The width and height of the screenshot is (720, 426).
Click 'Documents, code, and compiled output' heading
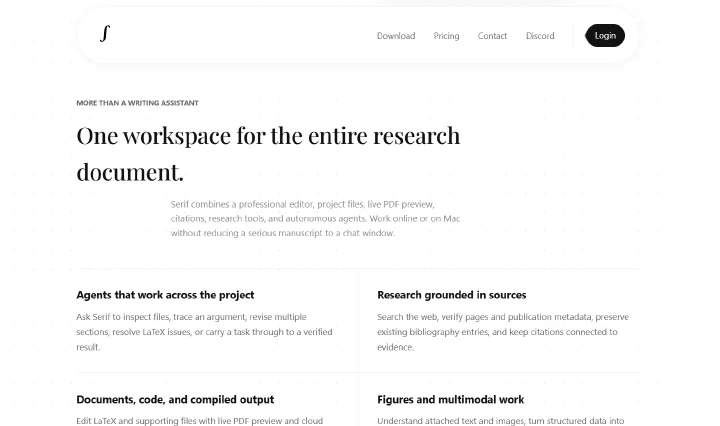[x=175, y=399]
